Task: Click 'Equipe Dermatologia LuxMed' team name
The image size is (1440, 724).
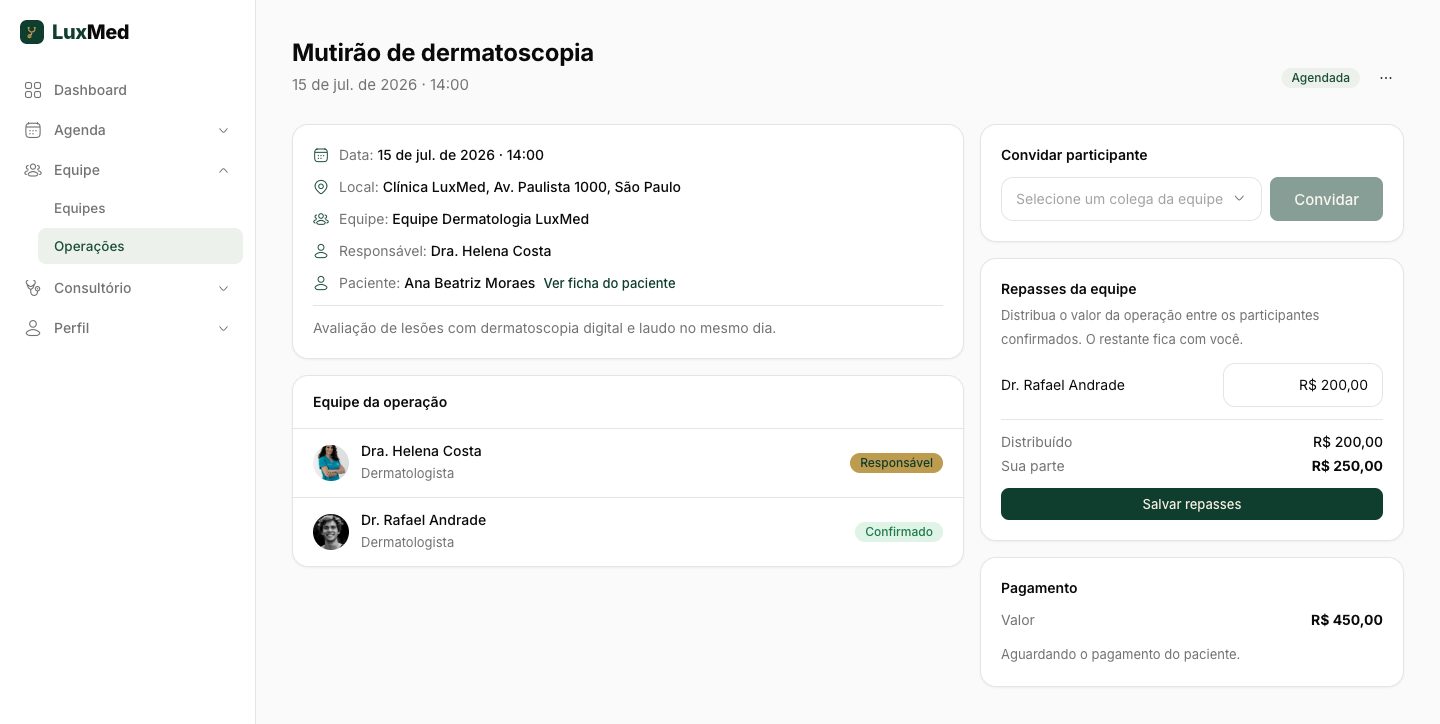Action: tap(490, 219)
